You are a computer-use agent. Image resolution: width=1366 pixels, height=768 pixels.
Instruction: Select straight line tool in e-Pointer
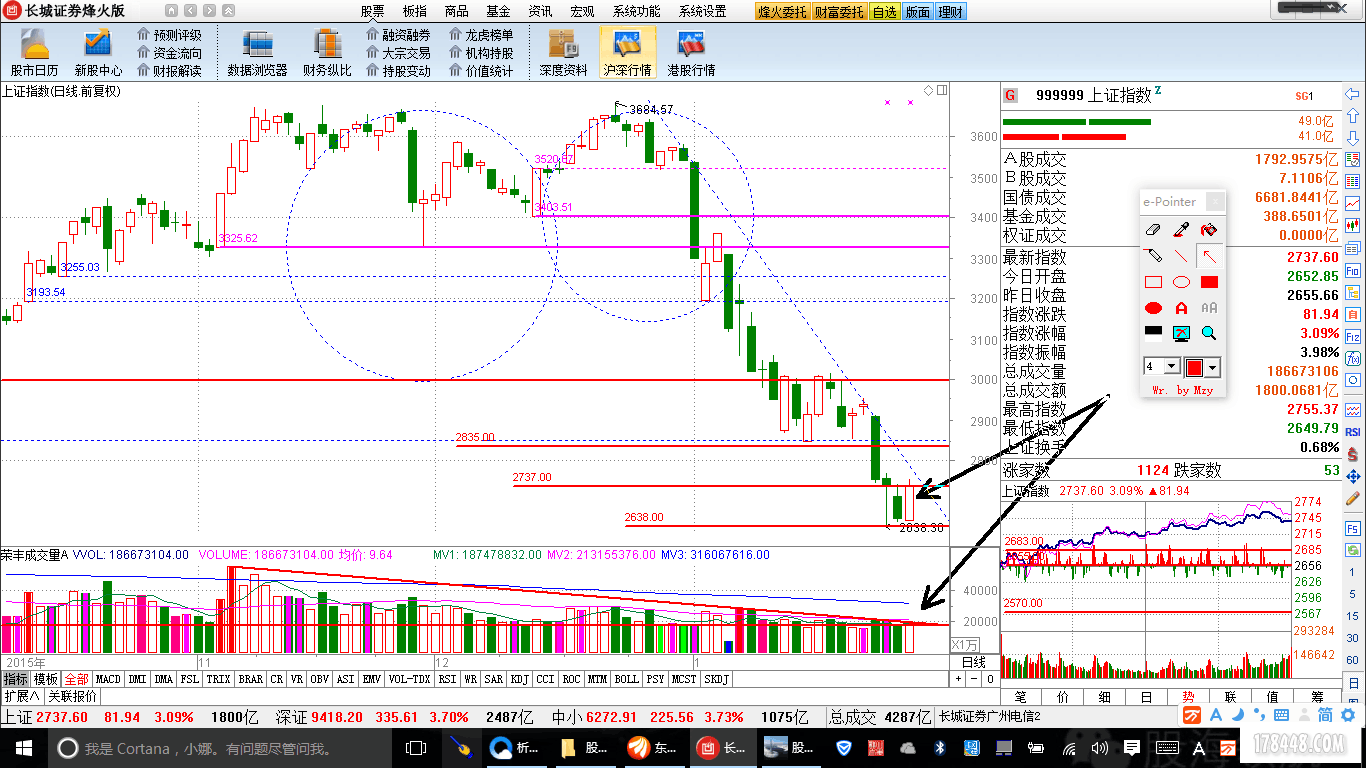1181,255
